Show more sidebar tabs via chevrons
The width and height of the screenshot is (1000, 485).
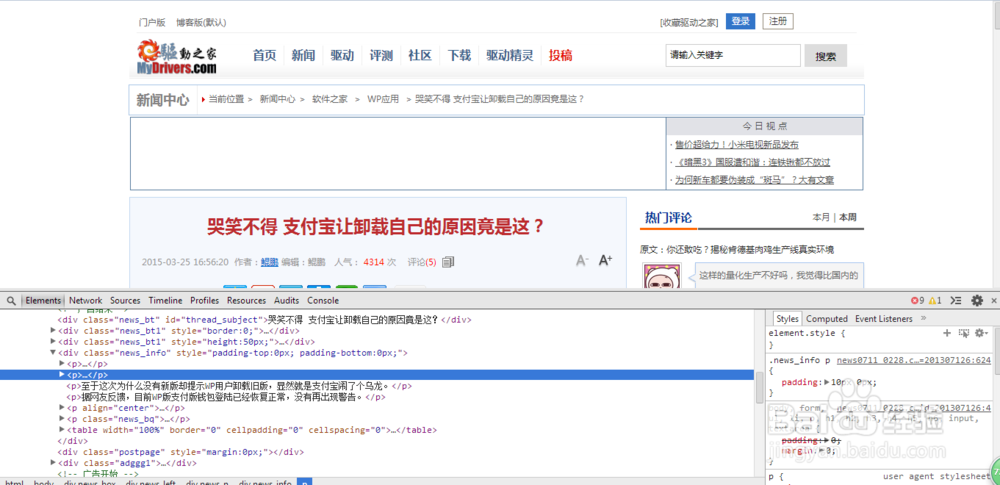tap(924, 318)
